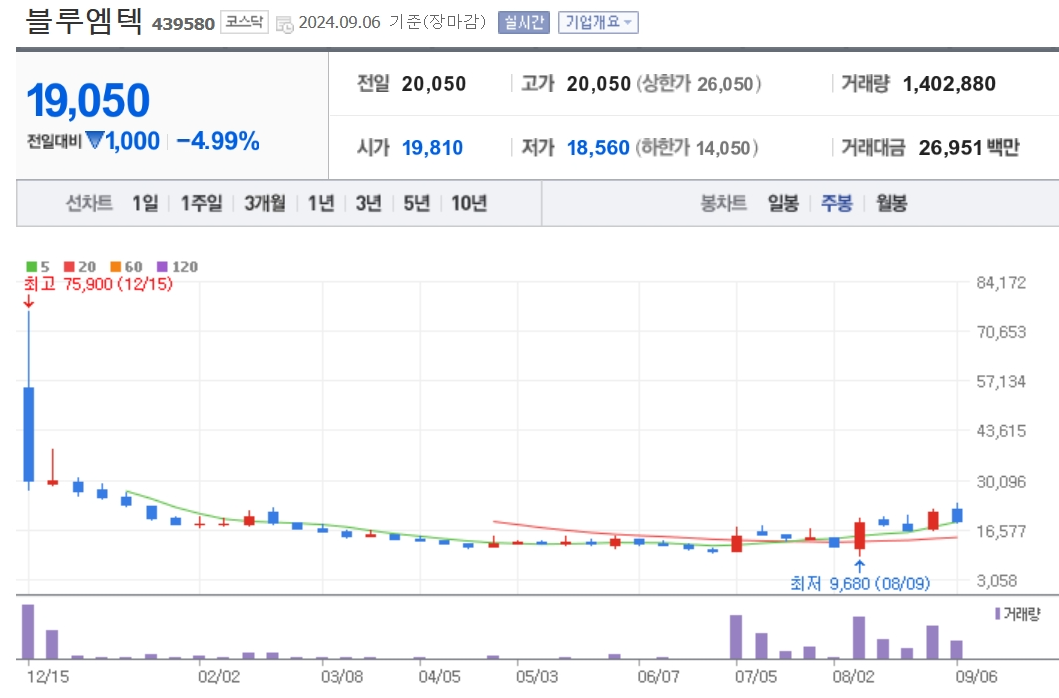
Task: Click the down triangle icon by 1,000
Action: click(95, 140)
